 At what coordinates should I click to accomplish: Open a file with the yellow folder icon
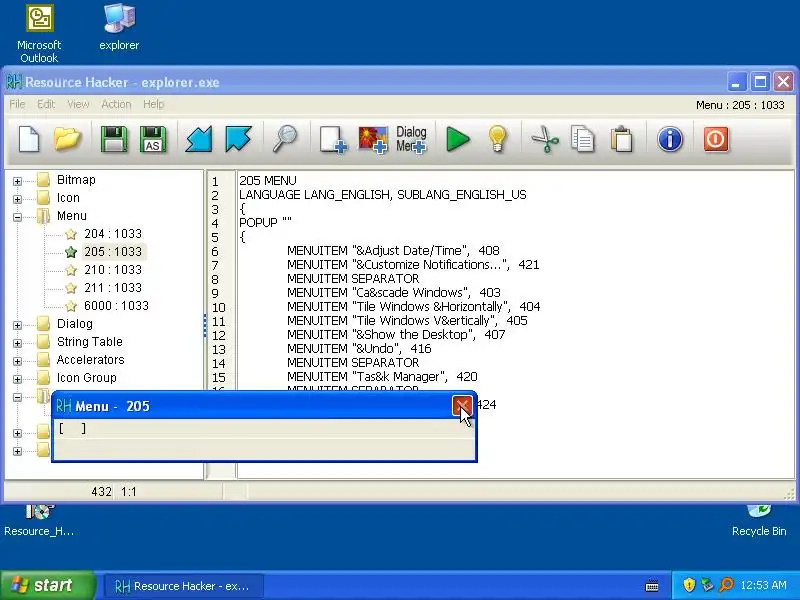(67, 139)
